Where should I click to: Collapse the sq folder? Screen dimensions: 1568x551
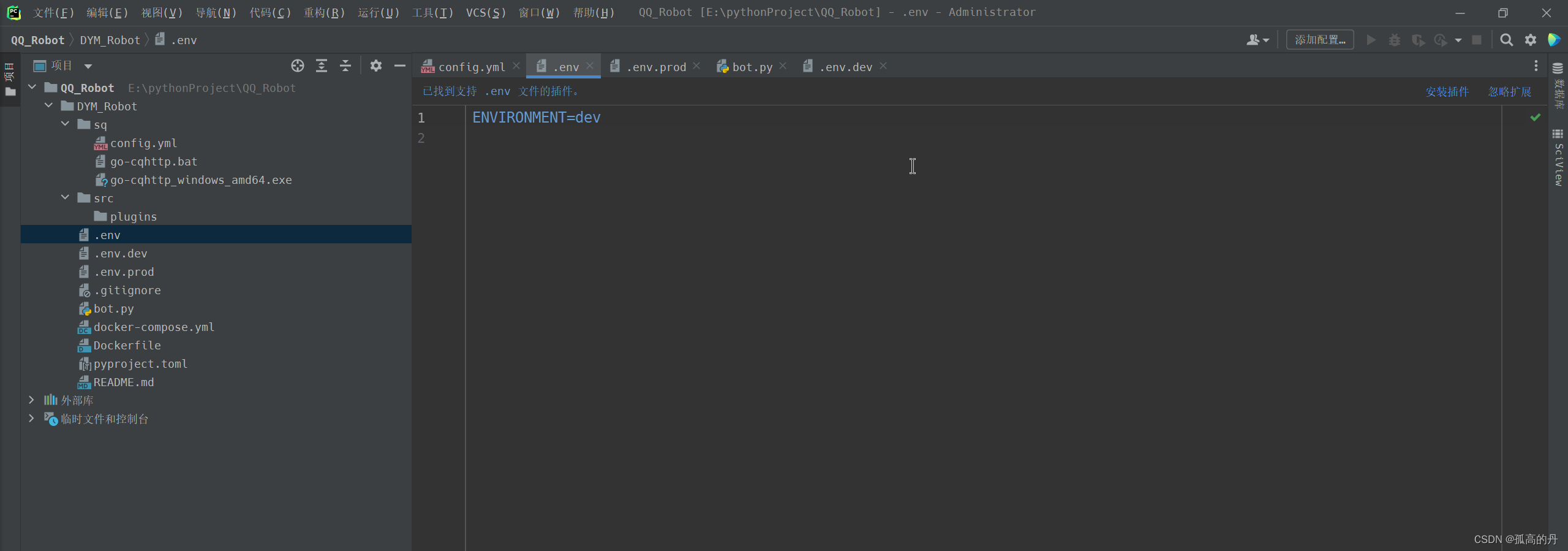65,124
